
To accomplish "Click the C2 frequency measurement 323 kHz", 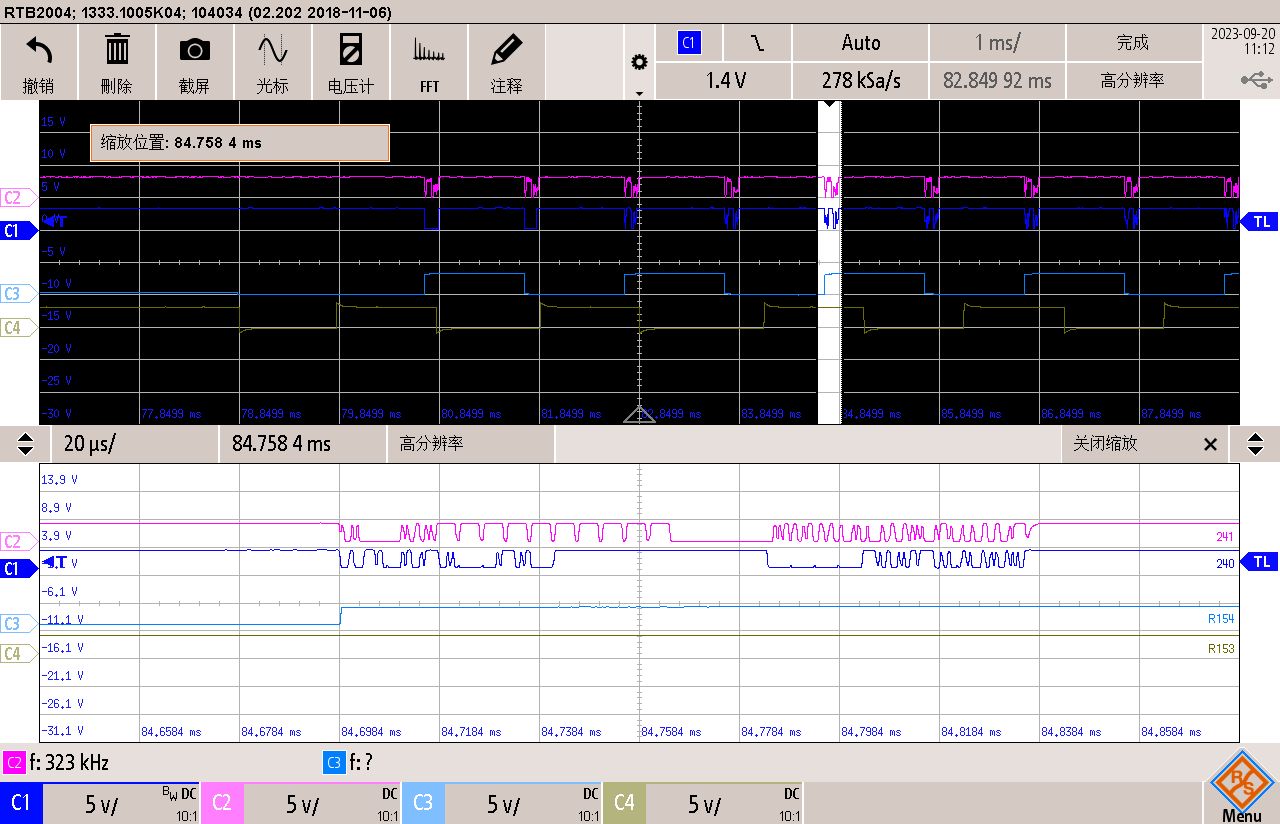I will tap(57, 763).
